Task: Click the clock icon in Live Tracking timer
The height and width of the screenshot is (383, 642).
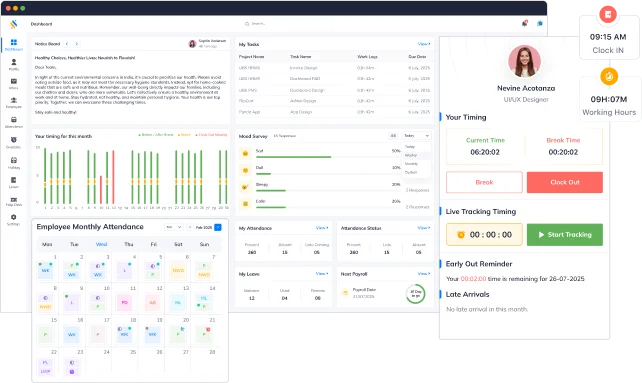Action: (x=461, y=235)
